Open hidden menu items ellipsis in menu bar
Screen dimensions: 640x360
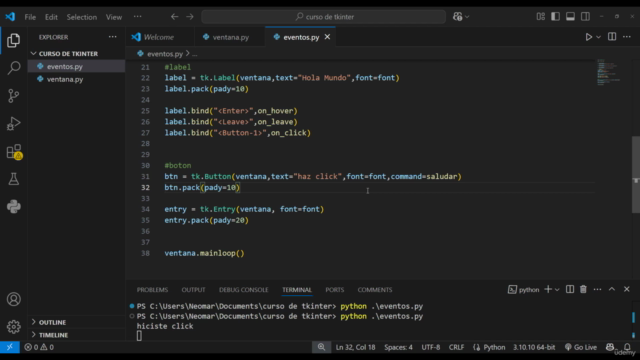(x=138, y=17)
